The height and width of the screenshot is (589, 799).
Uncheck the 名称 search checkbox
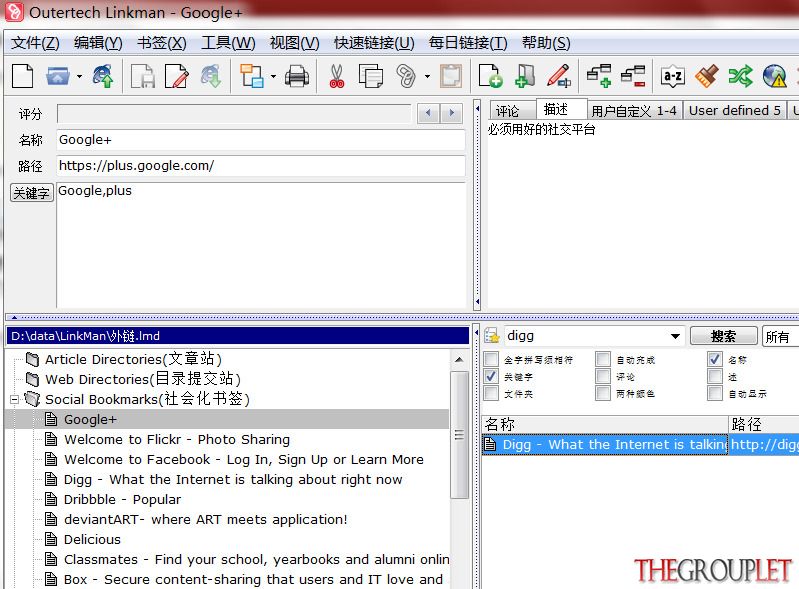coord(715,359)
